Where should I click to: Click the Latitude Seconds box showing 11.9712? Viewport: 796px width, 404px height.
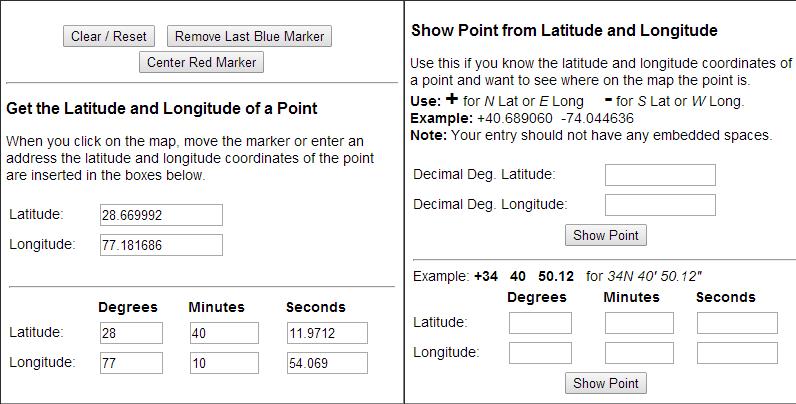[x=326, y=333]
